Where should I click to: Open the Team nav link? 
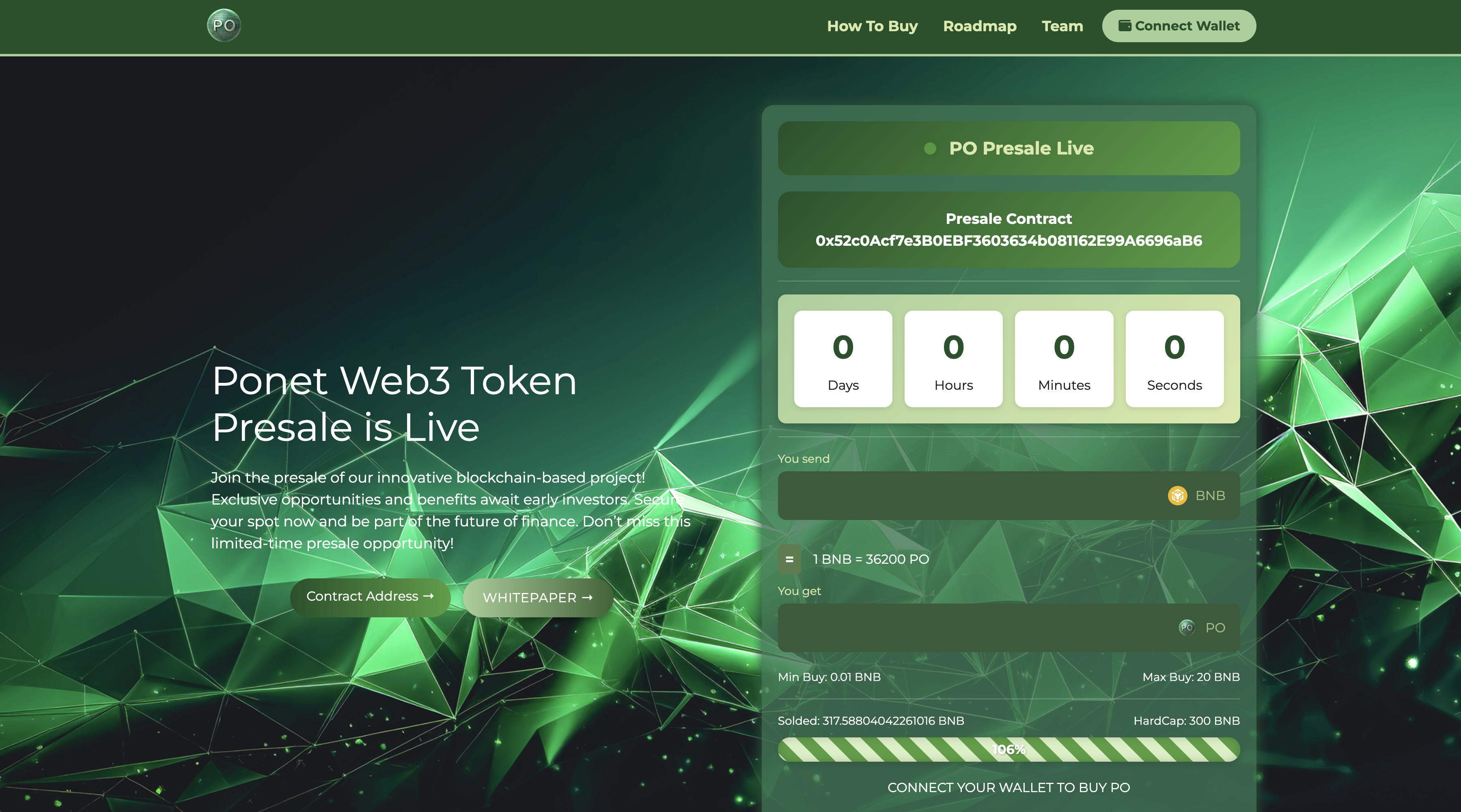pyautogui.click(x=1062, y=26)
